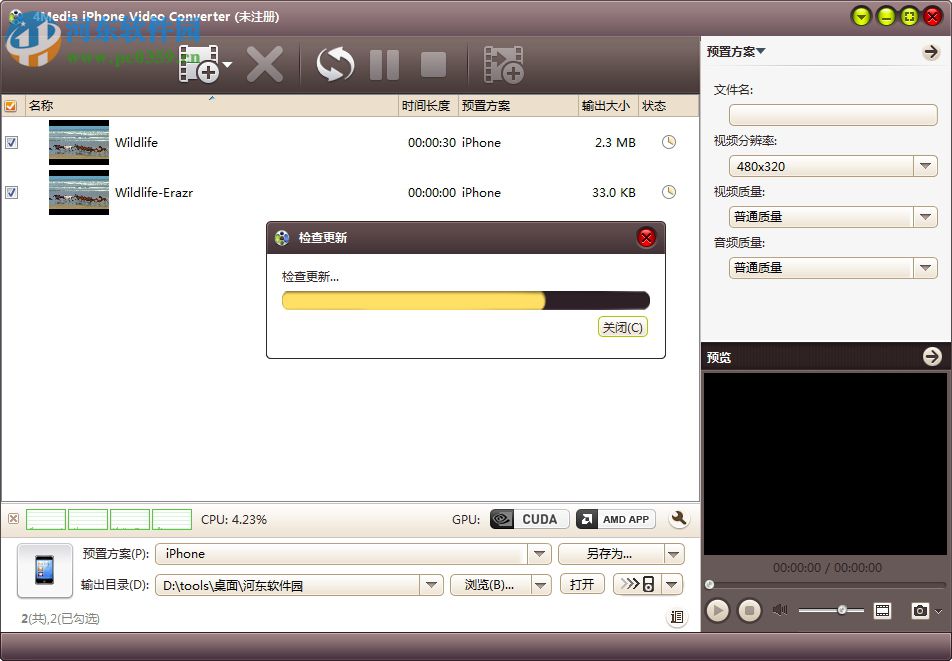Delete selected file using the X toolbar icon
952x661 pixels.
click(265, 62)
